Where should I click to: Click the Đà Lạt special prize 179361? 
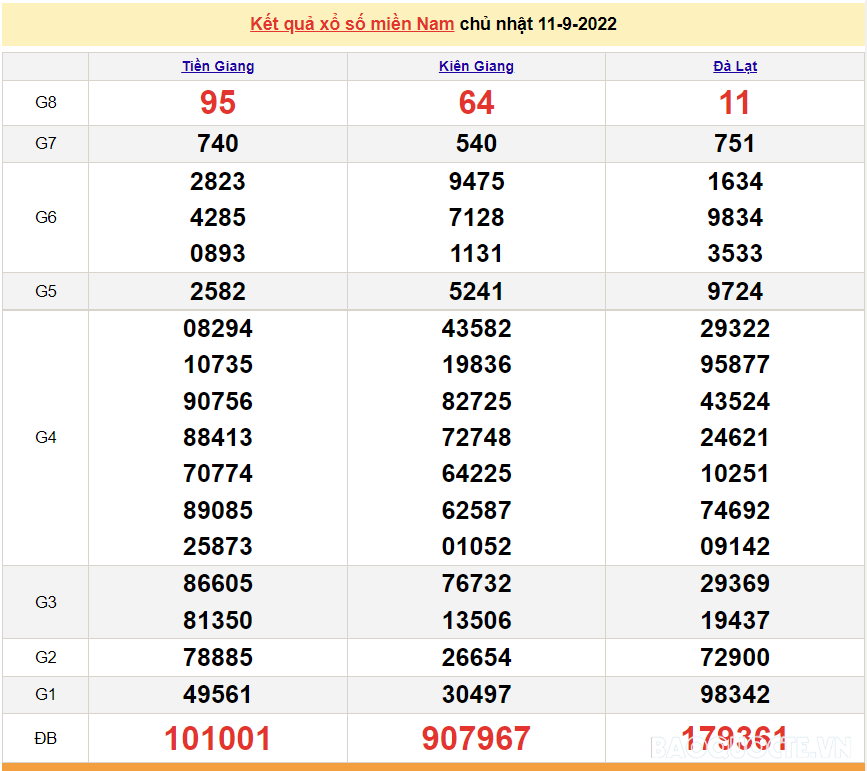(x=735, y=739)
